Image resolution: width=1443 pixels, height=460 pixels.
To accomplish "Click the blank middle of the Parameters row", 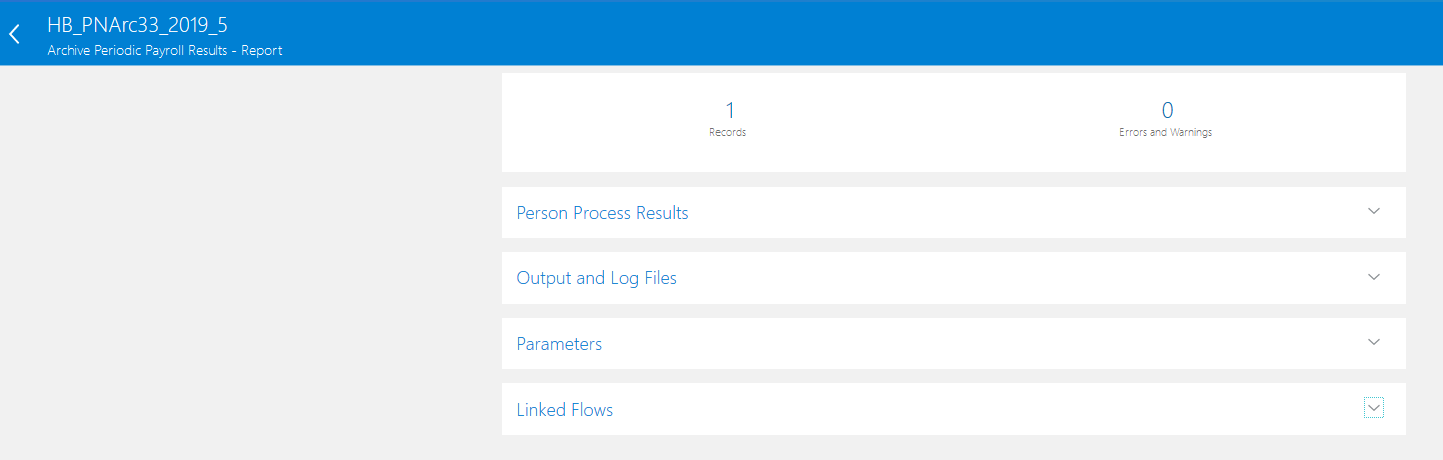I will click(950, 344).
